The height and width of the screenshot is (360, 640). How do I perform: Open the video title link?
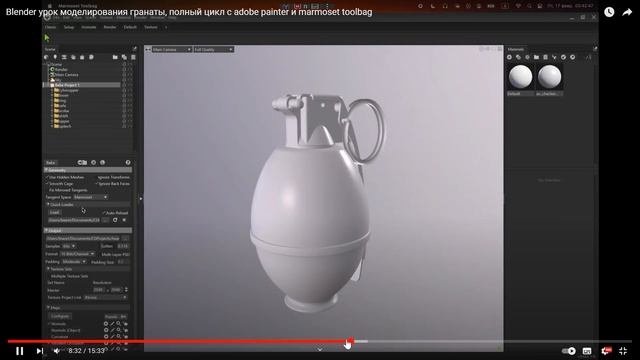(189, 12)
